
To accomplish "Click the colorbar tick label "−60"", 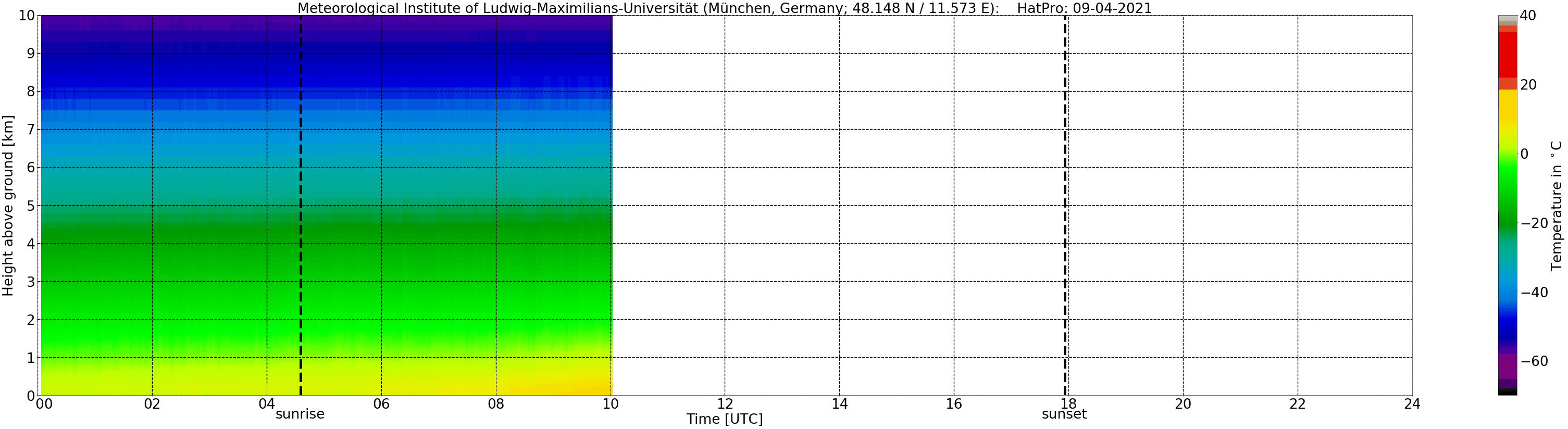I will [1534, 361].
